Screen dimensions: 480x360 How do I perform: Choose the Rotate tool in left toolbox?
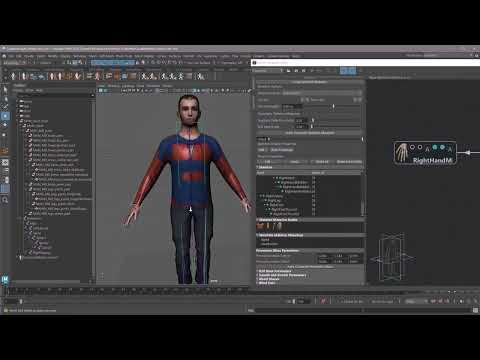(5, 124)
